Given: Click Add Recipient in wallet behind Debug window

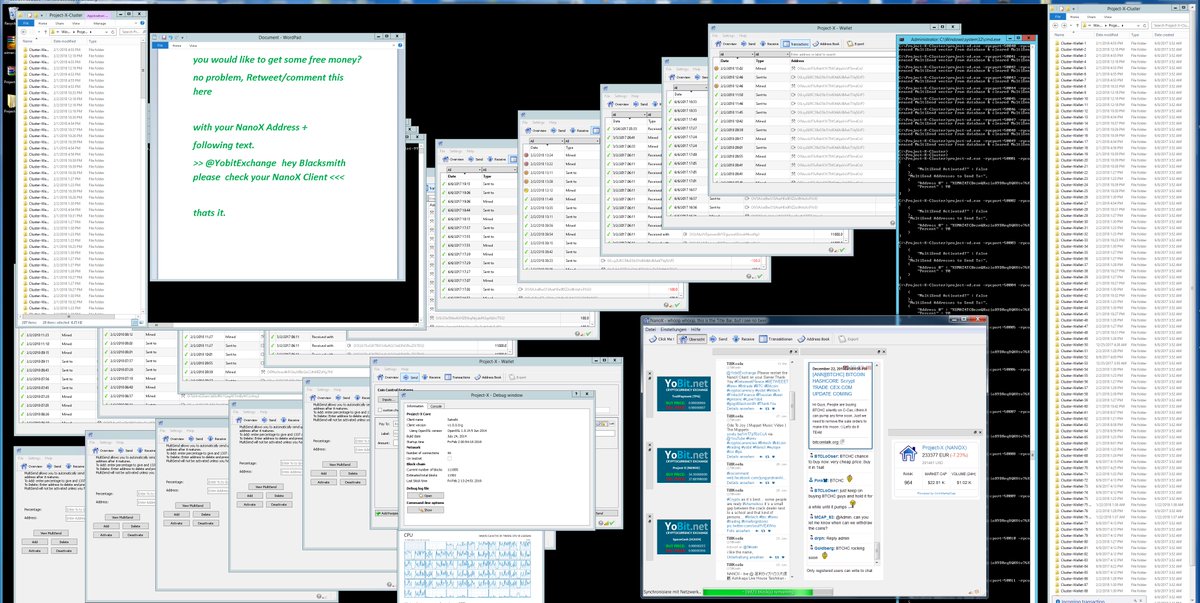Looking at the screenshot, I should (386, 513).
